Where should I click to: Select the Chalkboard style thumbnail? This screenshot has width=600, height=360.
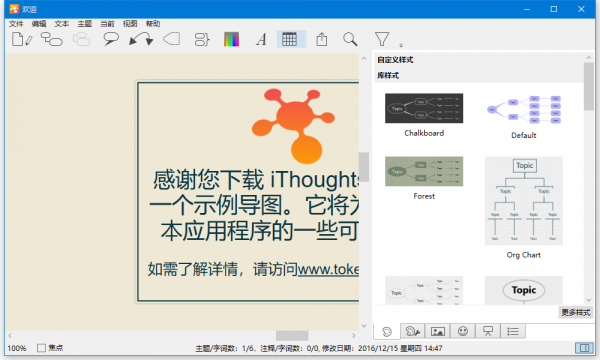(x=424, y=108)
